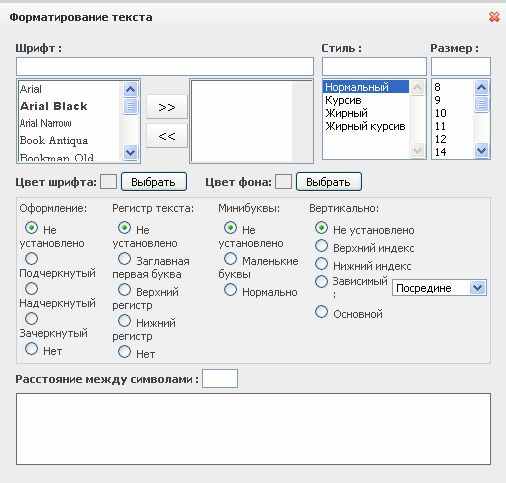Select Arial Black in the font list
Image resolution: width=506 pixels, height=483 pixels.
54,106
